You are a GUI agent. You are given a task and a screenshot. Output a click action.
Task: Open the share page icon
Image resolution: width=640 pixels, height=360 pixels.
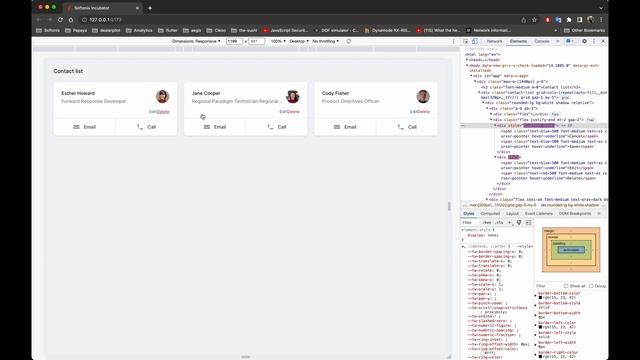pos(523,20)
